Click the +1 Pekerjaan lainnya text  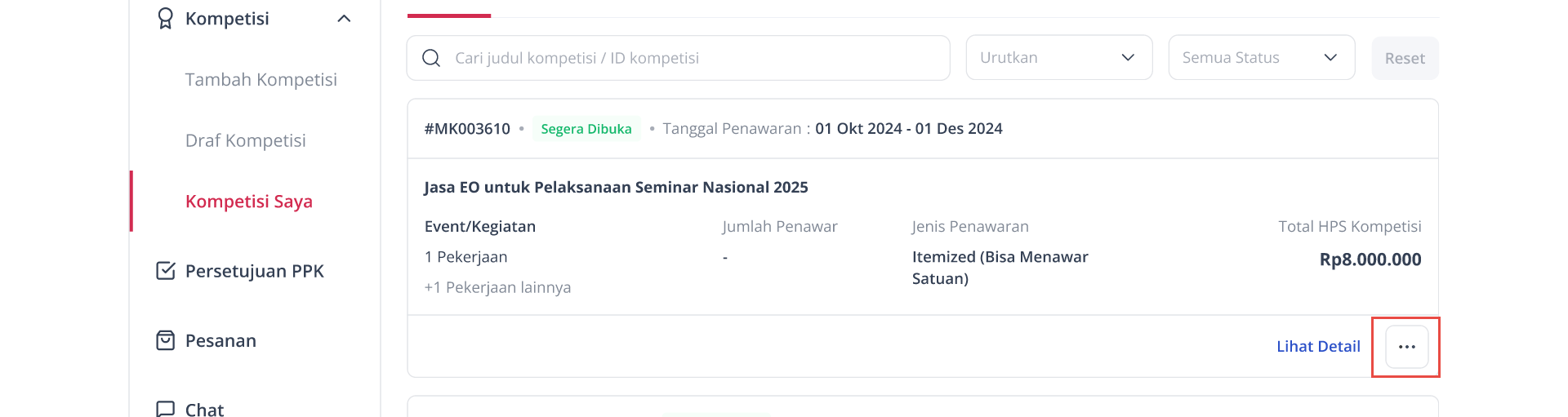point(497,287)
